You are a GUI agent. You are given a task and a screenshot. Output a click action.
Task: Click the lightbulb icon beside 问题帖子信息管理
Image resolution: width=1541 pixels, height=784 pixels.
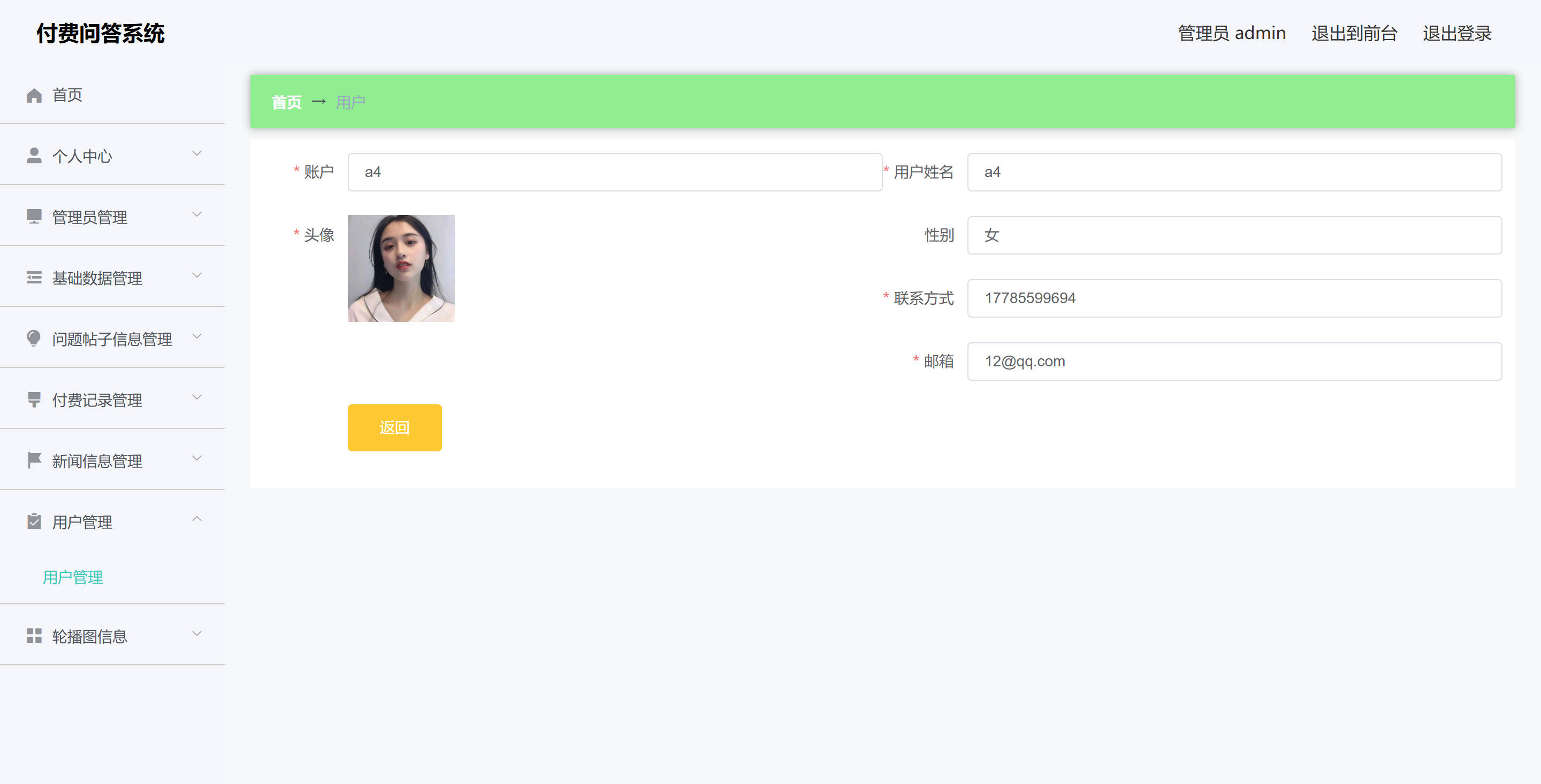coord(34,339)
